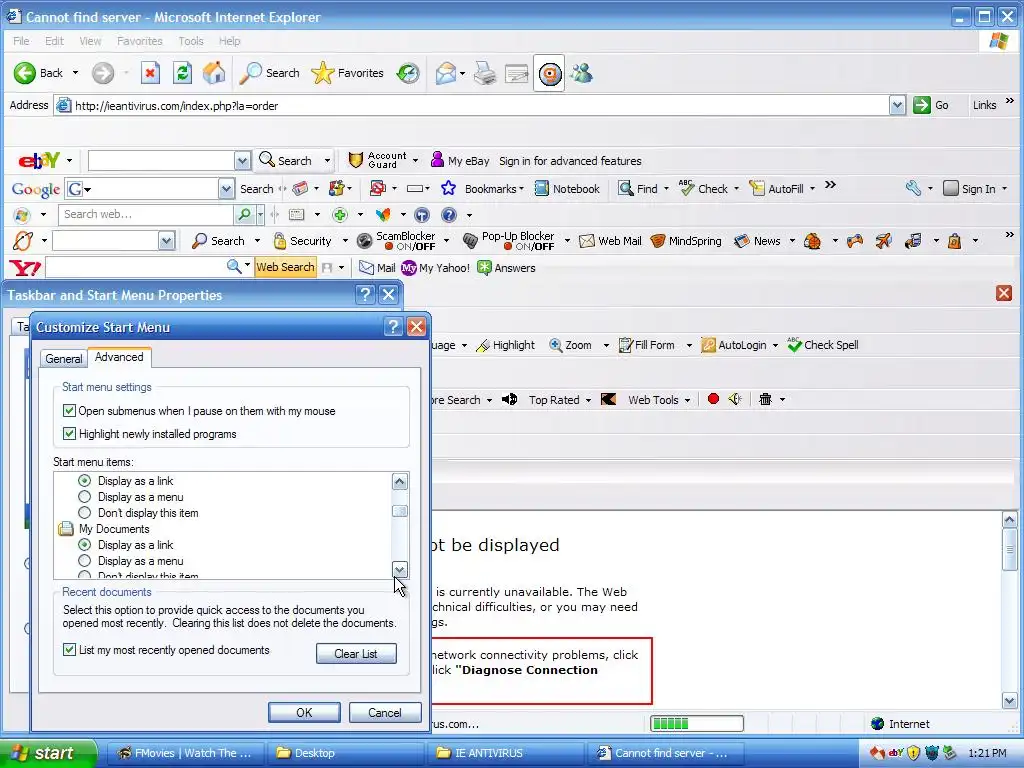
Task: Toggle the Pop-Up Blocker icon
Action: pos(470,240)
